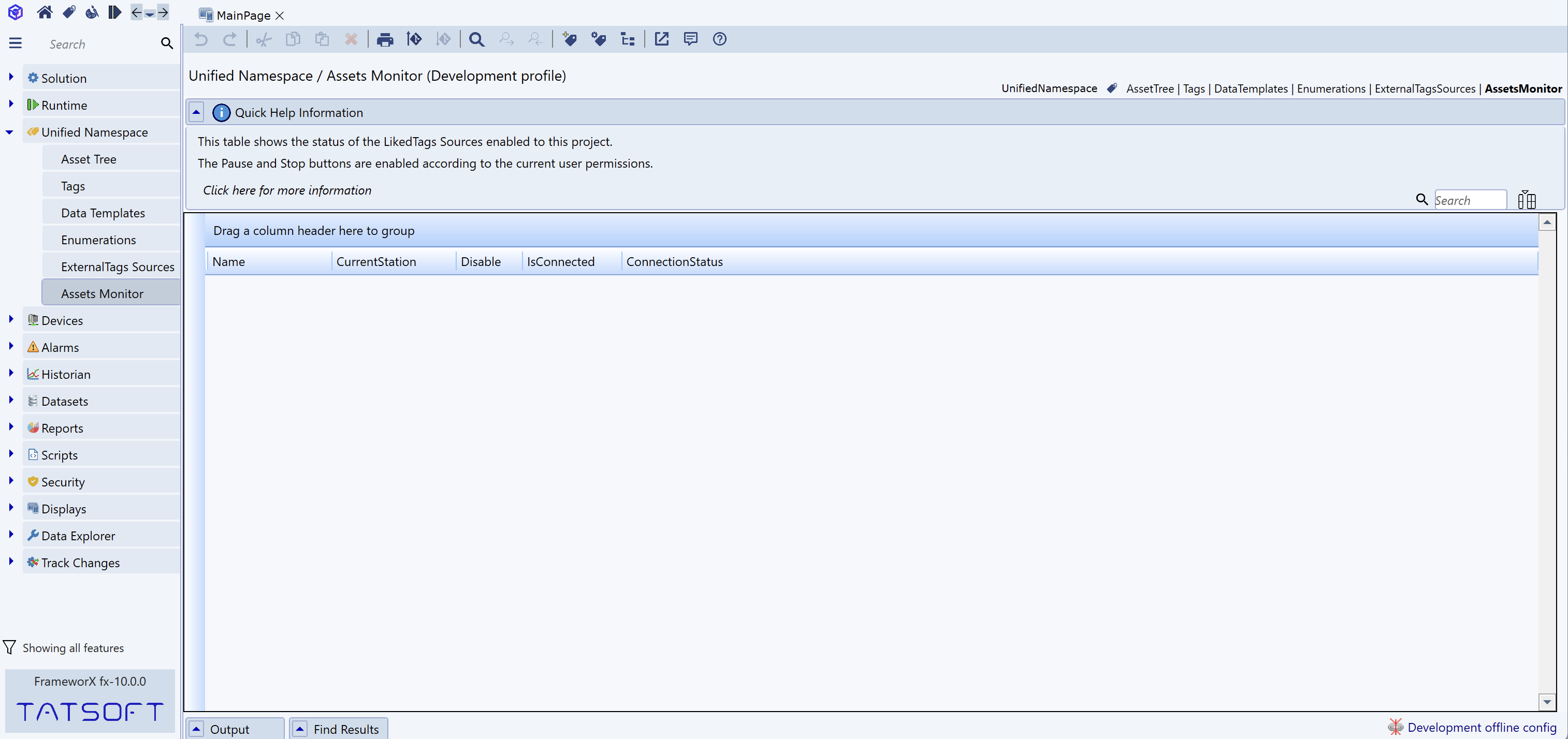Click the tree hierarchy toolbar icon
This screenshot has width=1568, height=739.
[628, 39]
